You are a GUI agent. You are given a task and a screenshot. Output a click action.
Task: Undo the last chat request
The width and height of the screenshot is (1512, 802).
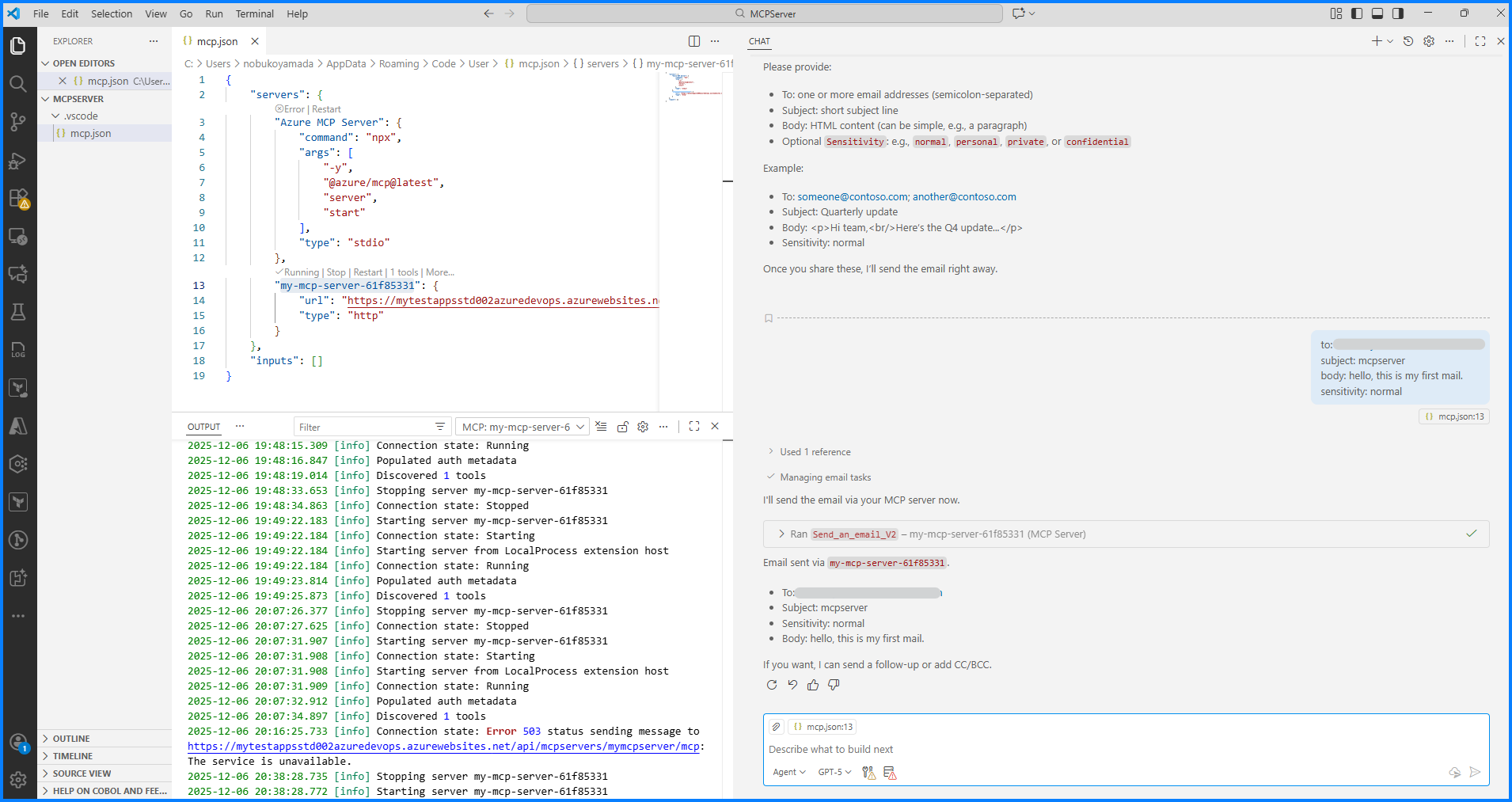click(792, 685)
